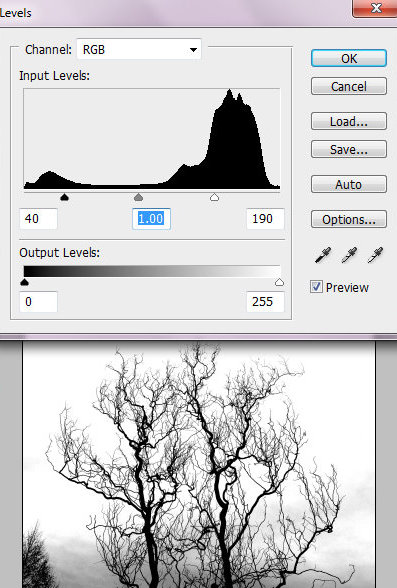Select the output white level slider
This screenshot has width=397, height=588.
(279, 282)
